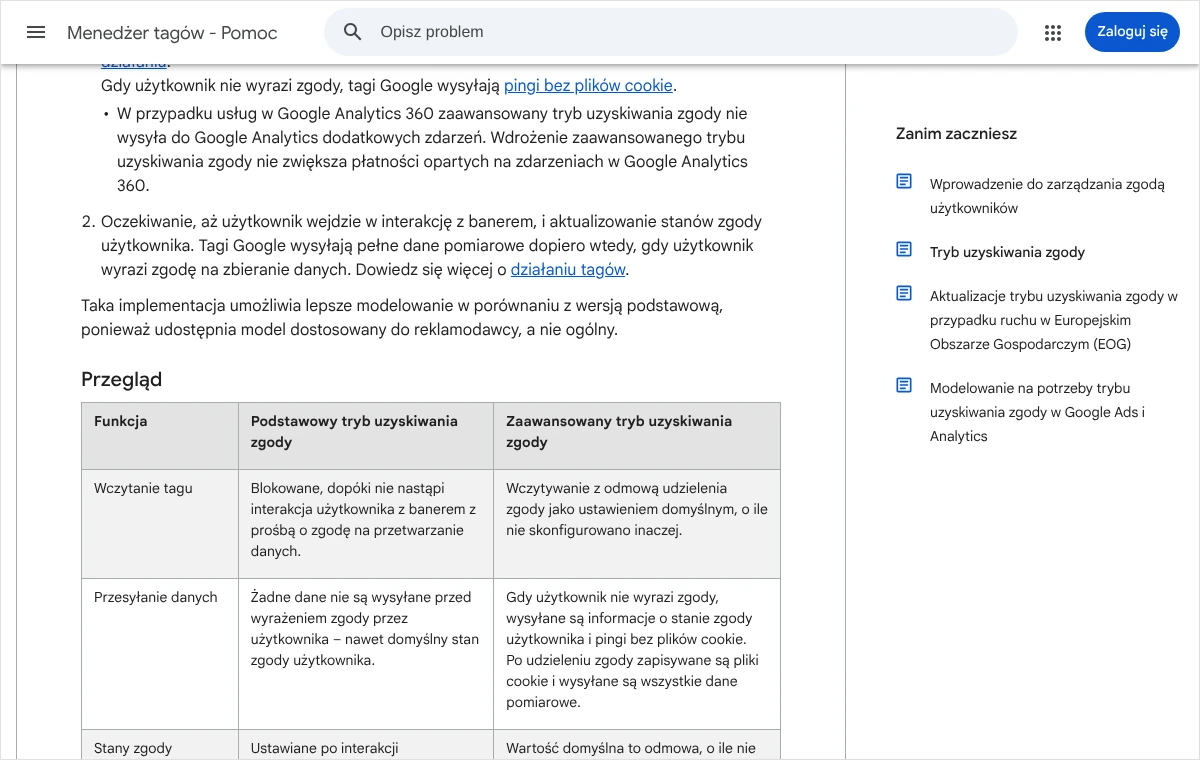The height and width of the screenshot is (760, 1200).
Task: Click the Przesyłanie danych table cell
Action: 160,654
